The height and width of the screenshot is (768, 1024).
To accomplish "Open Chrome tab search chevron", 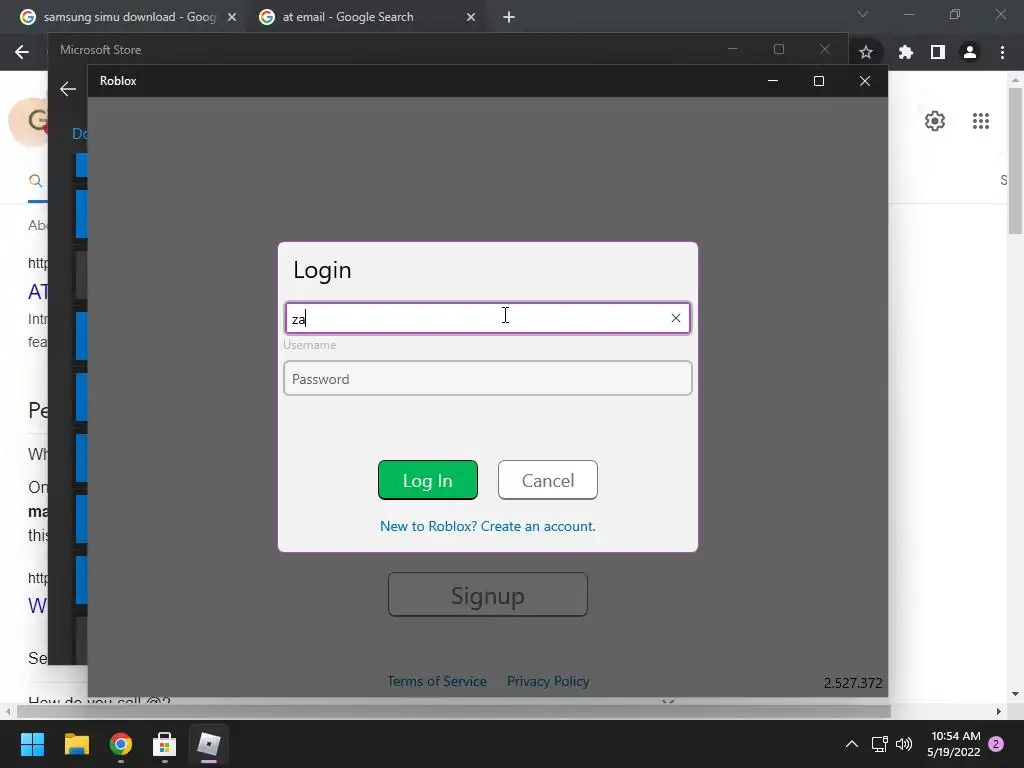I will coord(863,14).
